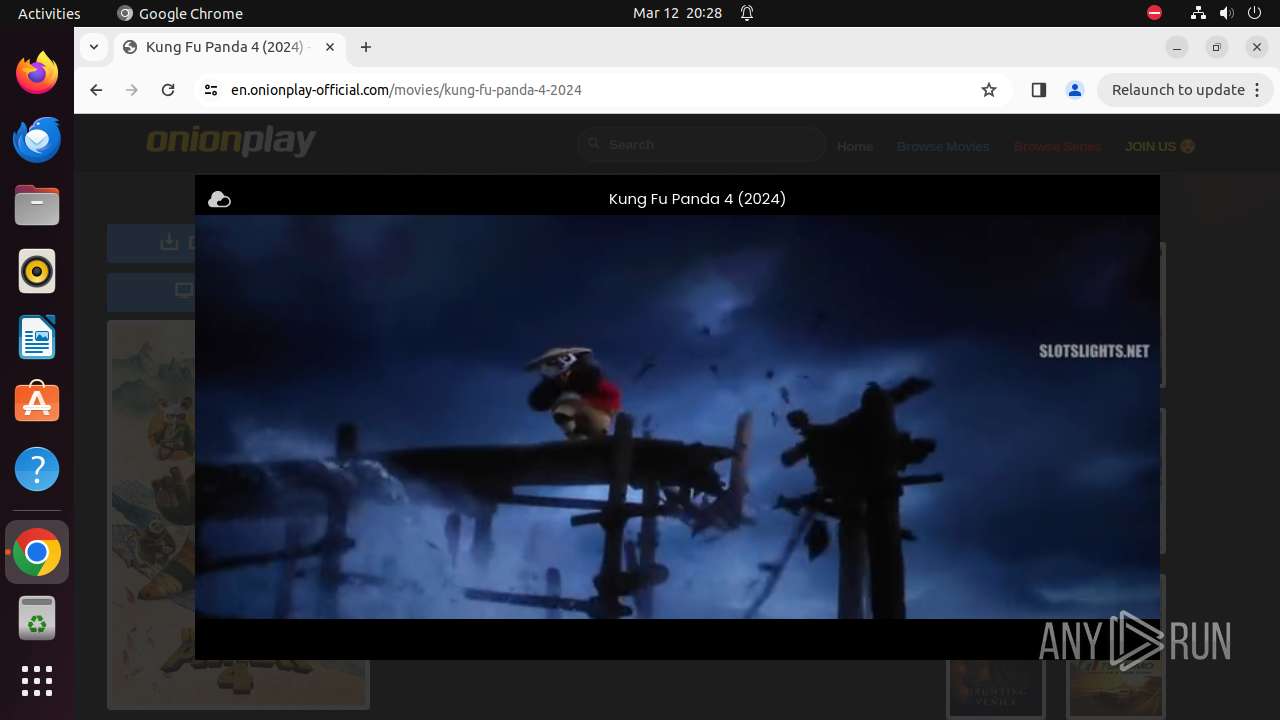The width and height of the screenshot is (1280, 720).
Task: View site information icon in address bar
Action: coord(210,90)
